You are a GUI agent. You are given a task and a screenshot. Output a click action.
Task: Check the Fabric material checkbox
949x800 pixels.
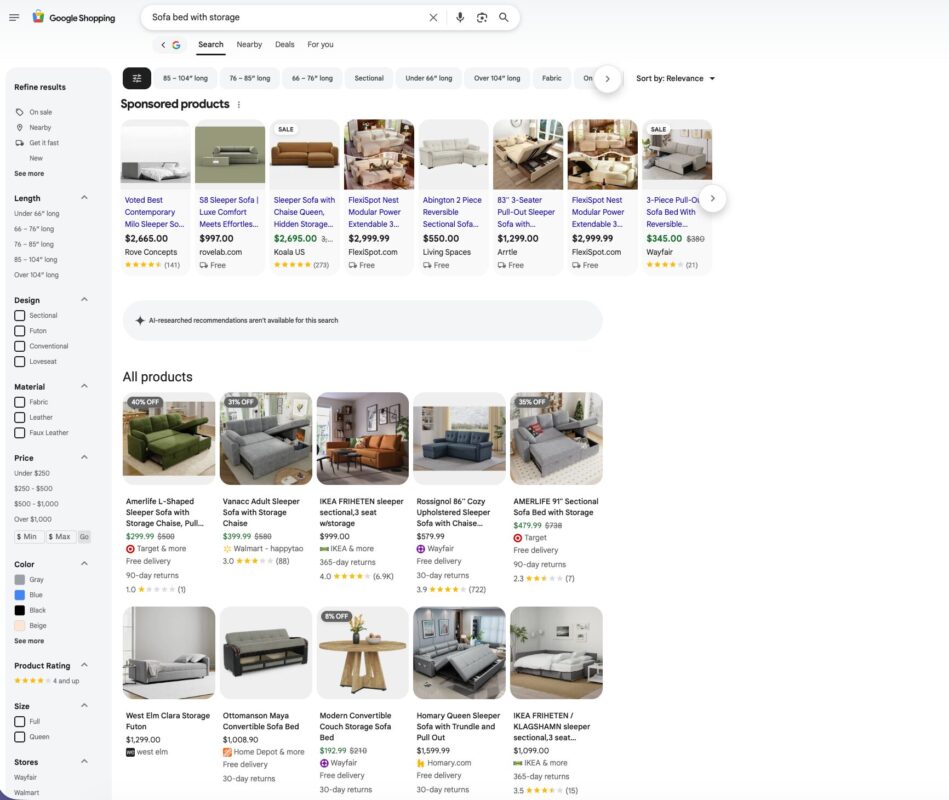coord(19,402)
